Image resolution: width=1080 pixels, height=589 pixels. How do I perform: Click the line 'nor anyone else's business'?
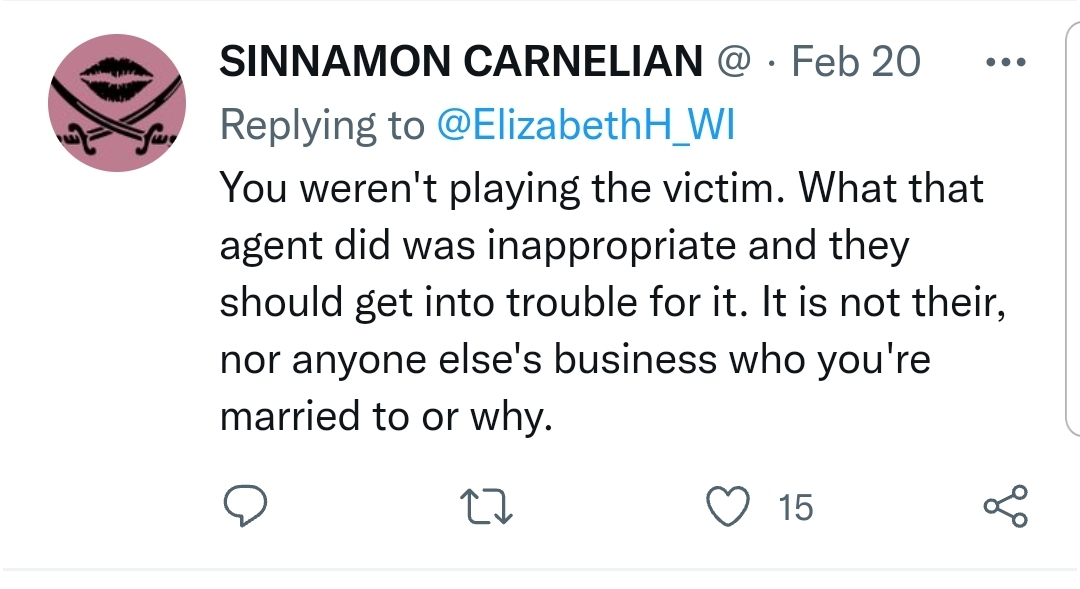pos(468,360)
